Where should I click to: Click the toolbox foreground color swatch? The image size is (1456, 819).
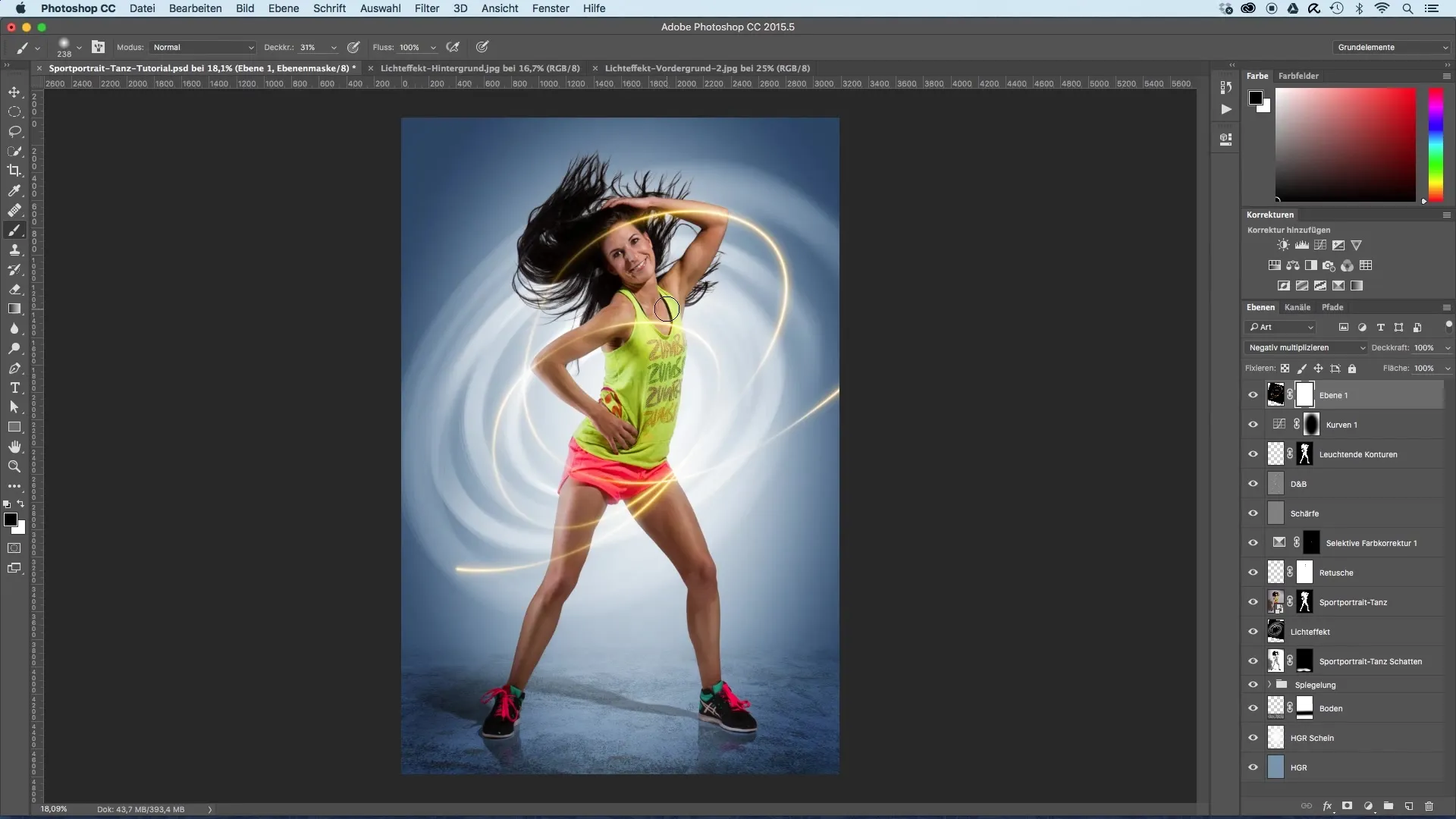[x=10, y=519]
